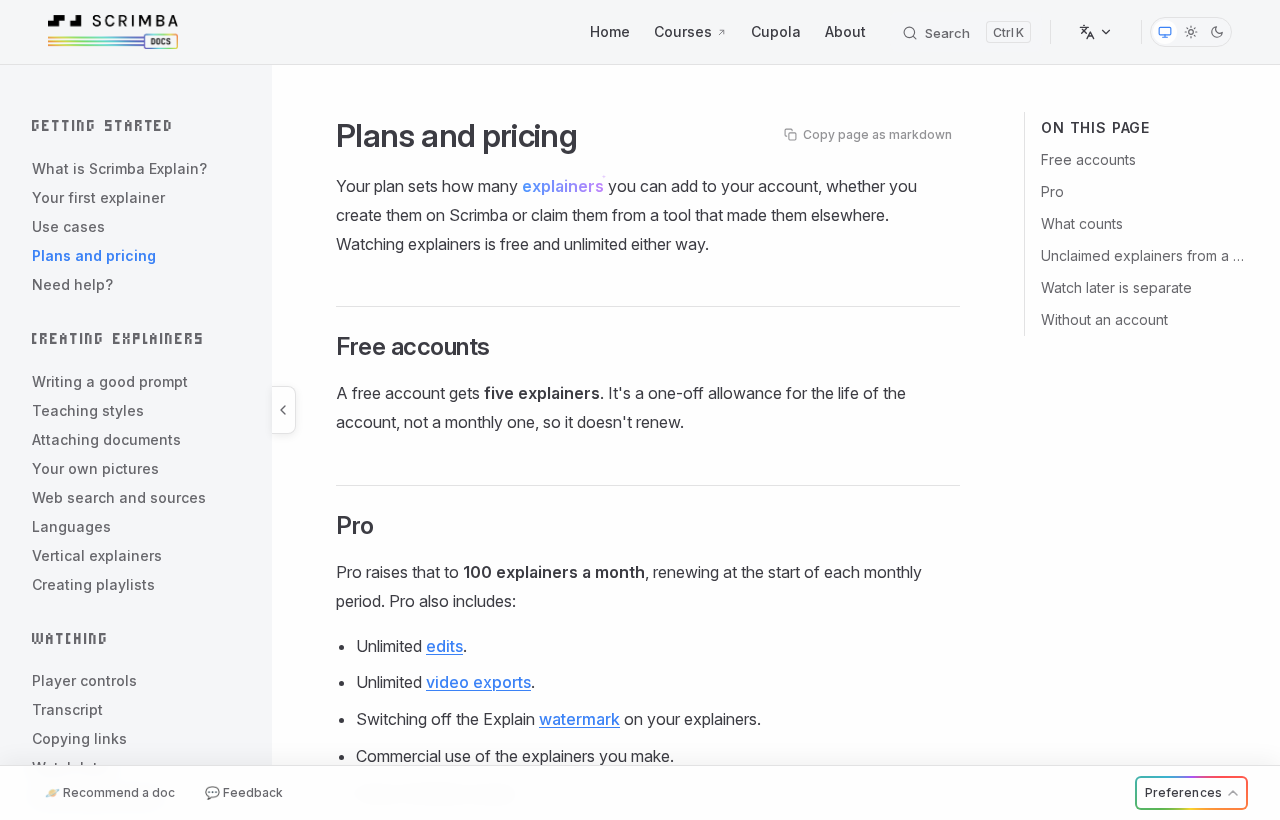Open Courses external link in navbar
The width and height of the screenshot is (1280, 820).
pos(690,32)
